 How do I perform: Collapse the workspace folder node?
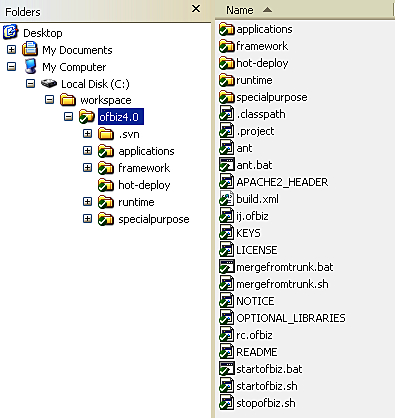[50, 100]
